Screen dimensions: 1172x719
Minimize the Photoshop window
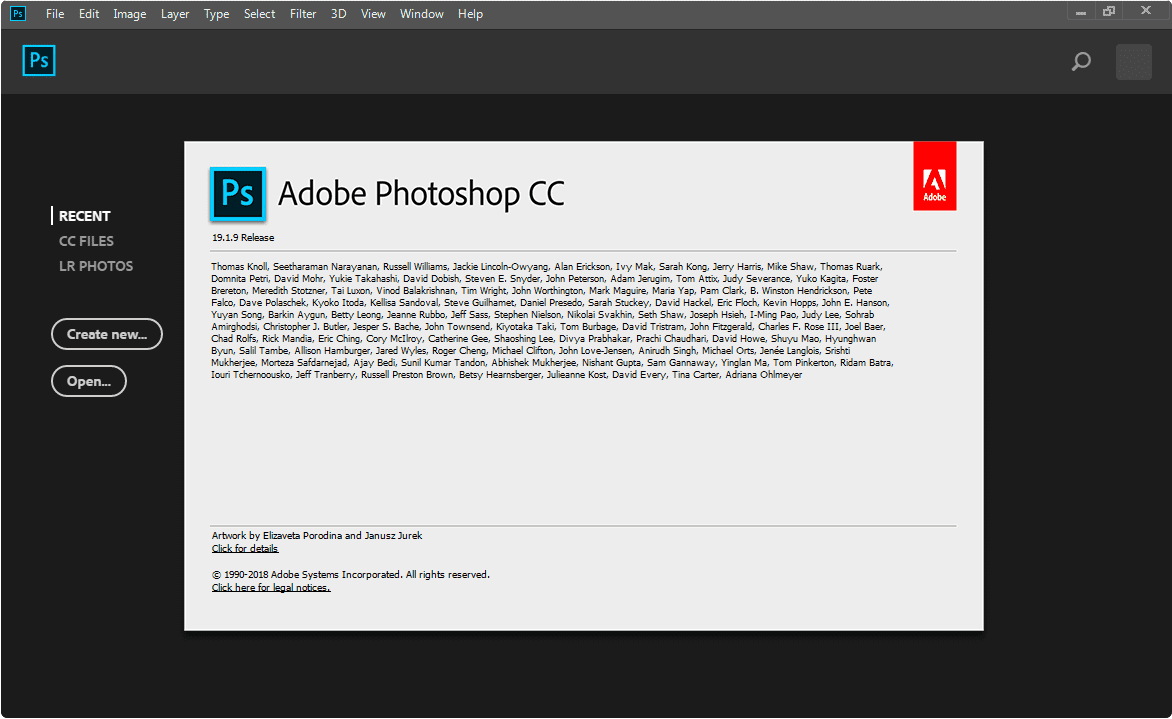(1081, 12)
